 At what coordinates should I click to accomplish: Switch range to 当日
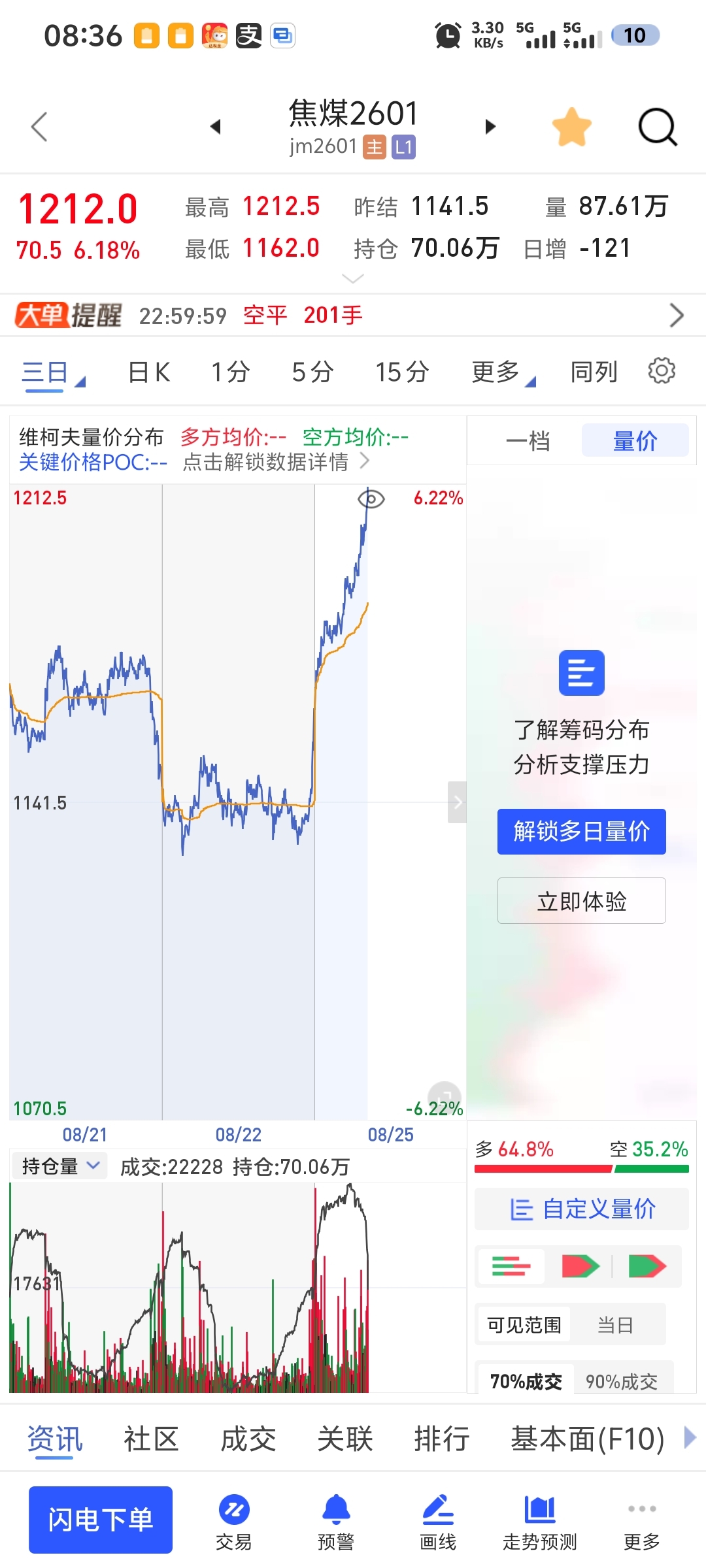616,1325
